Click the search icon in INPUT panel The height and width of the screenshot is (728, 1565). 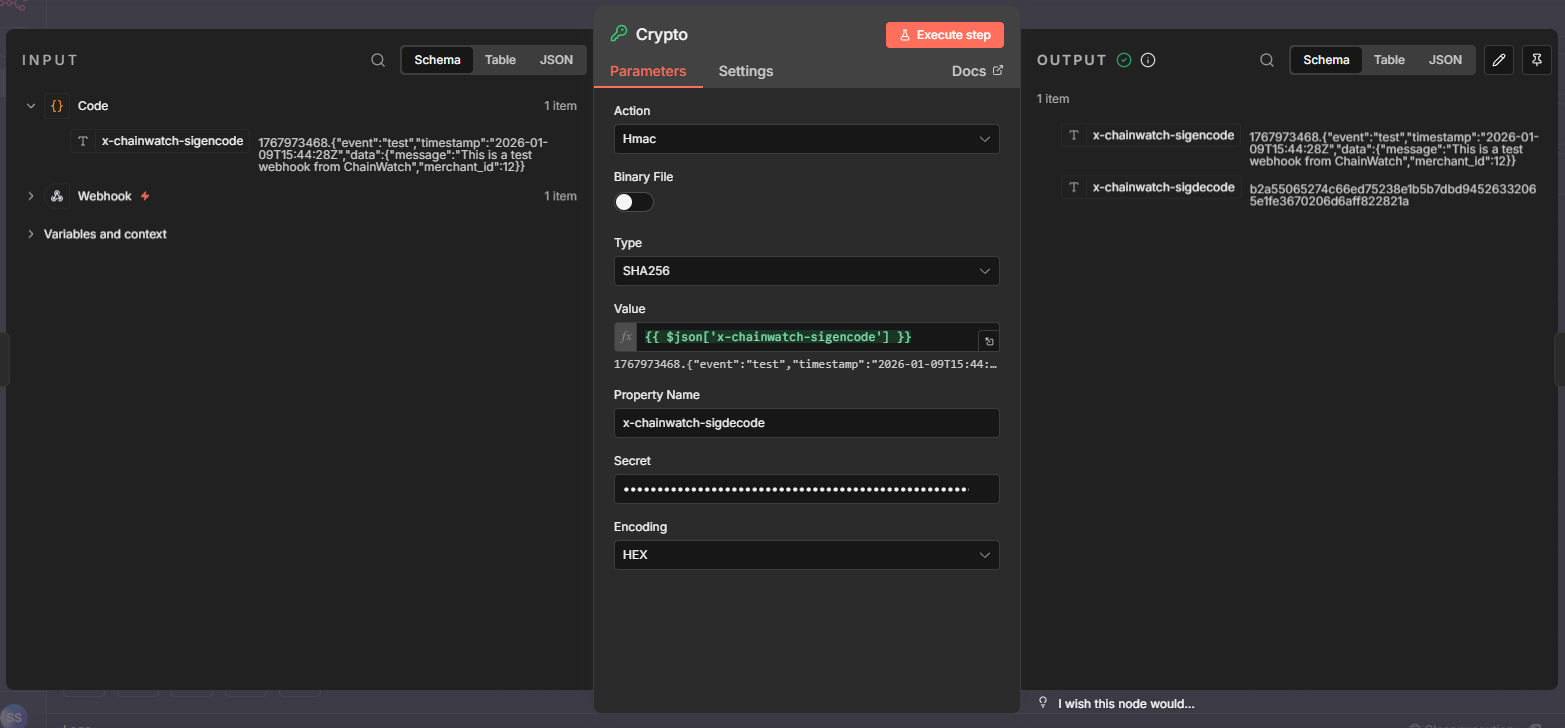pos(378,60)
